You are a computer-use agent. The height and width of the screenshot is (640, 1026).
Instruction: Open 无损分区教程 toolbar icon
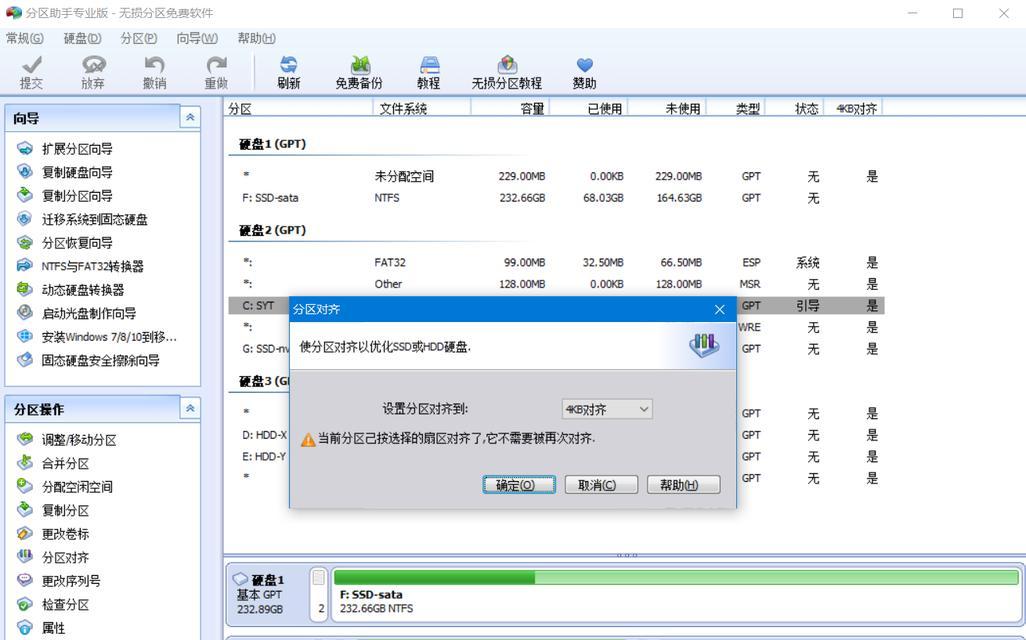[506, 72]
